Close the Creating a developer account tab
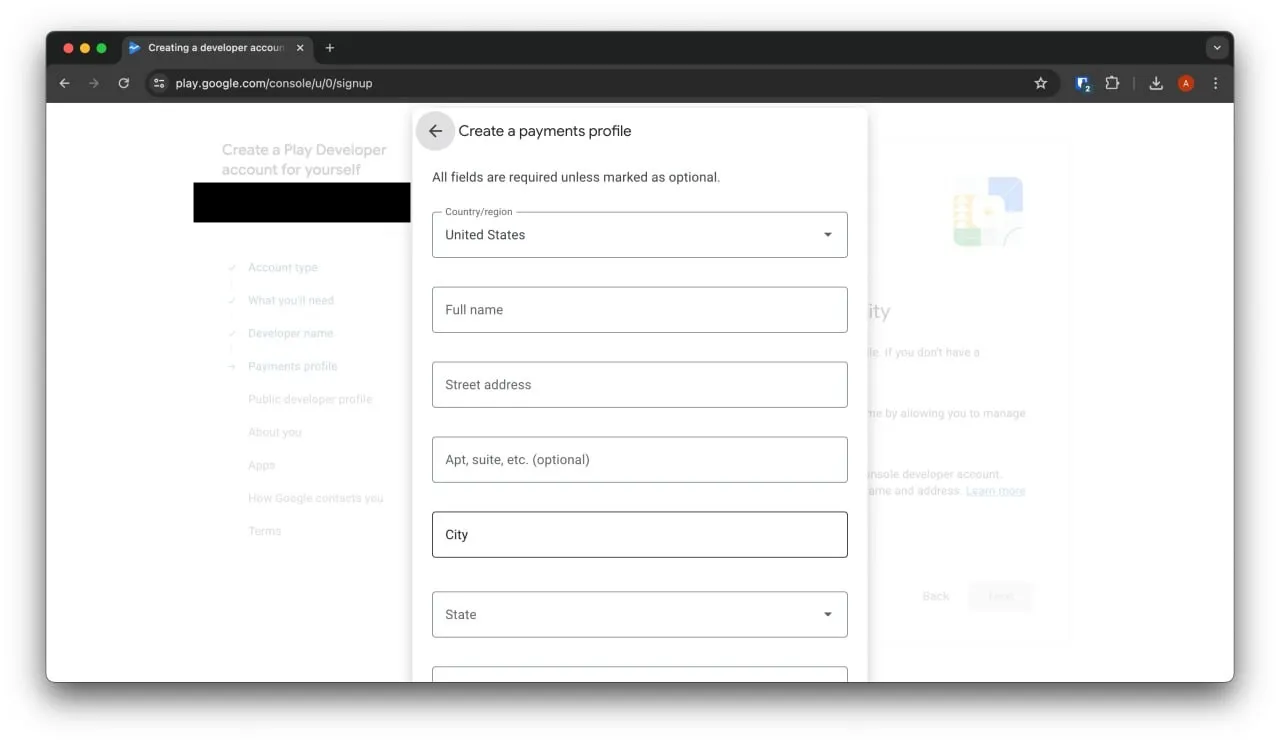 click(300, 47)
